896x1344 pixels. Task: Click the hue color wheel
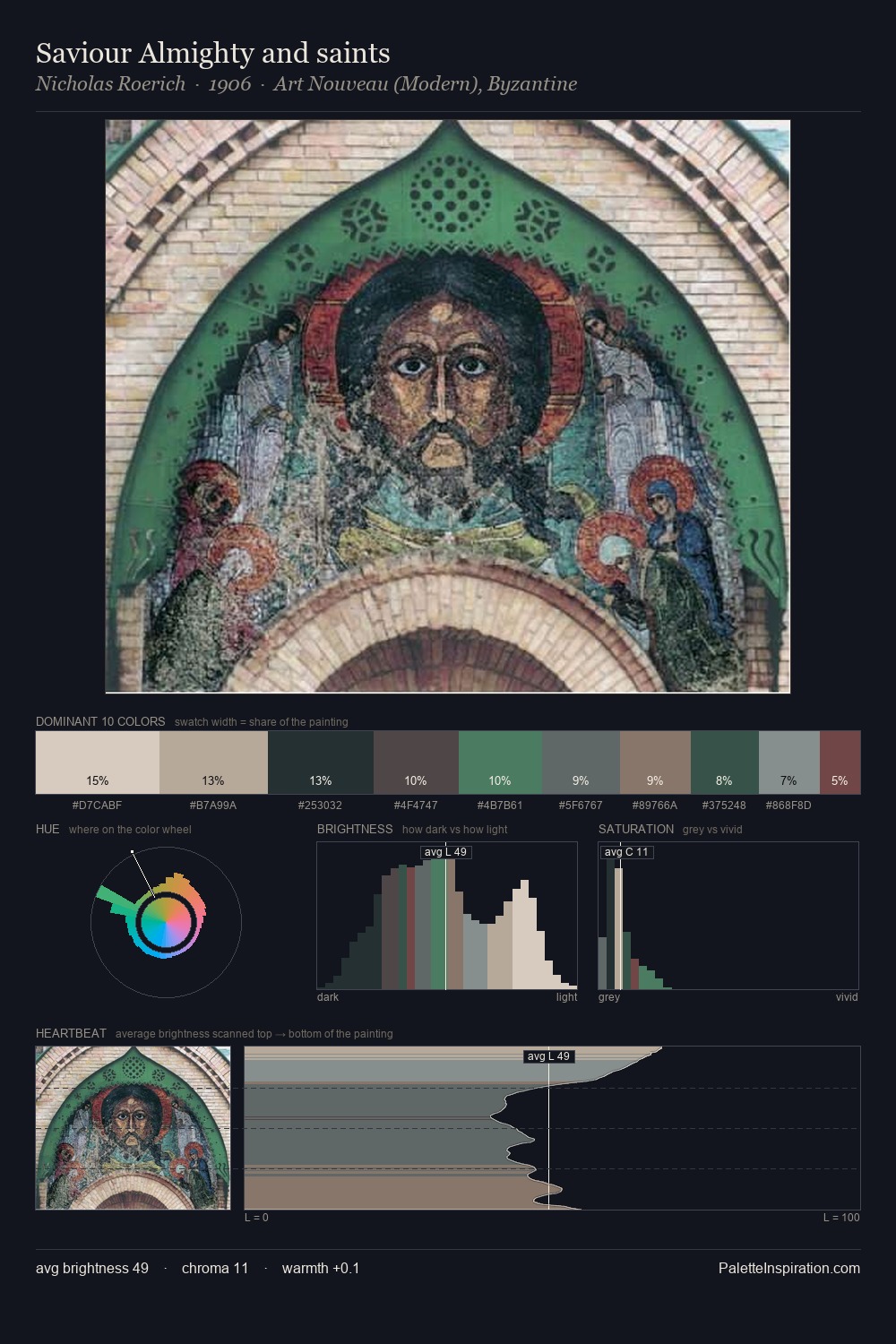pos(166,922)
